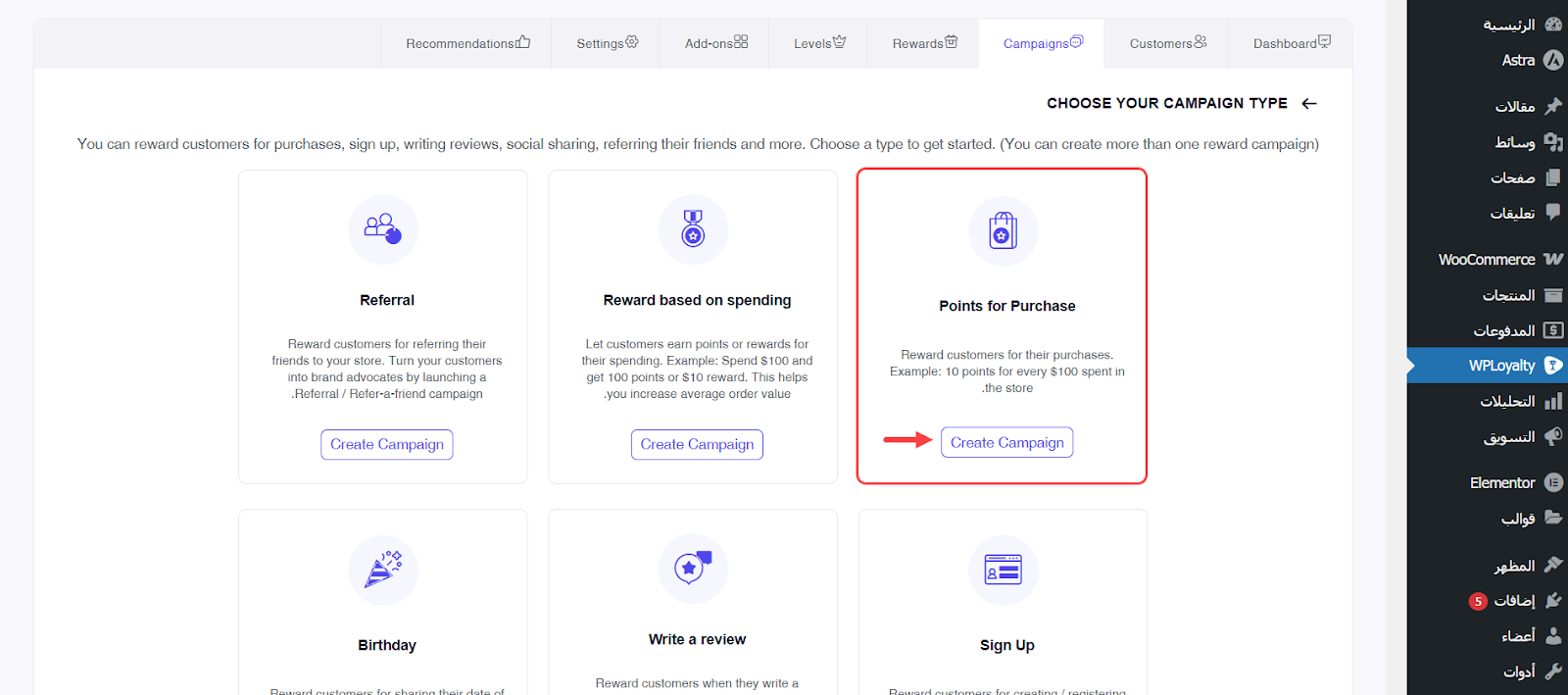Go to the Levels tab
This screenshot has width=1568, height=695.
[x=818, y=43]
